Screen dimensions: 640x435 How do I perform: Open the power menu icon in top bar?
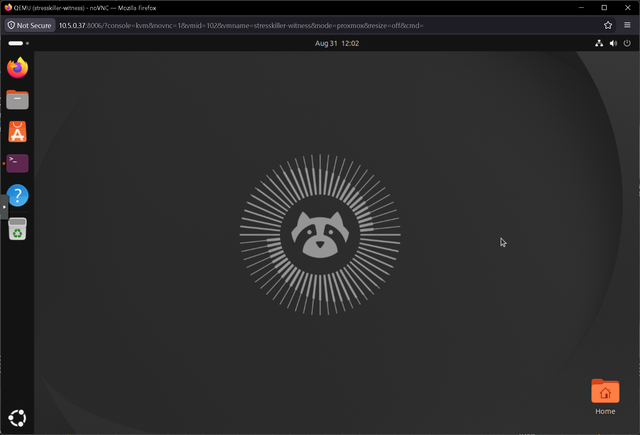pyautogui.click(x=627, y=43)
